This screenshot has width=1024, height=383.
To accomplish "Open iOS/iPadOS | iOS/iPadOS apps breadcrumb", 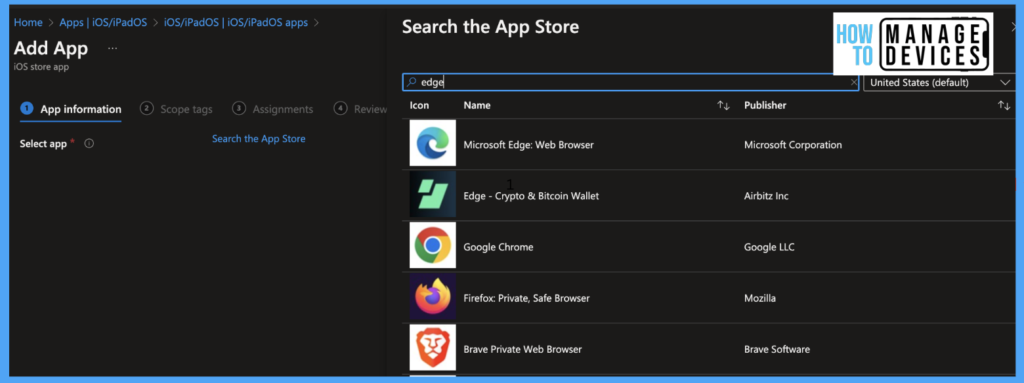I will [x=236, y=22].
